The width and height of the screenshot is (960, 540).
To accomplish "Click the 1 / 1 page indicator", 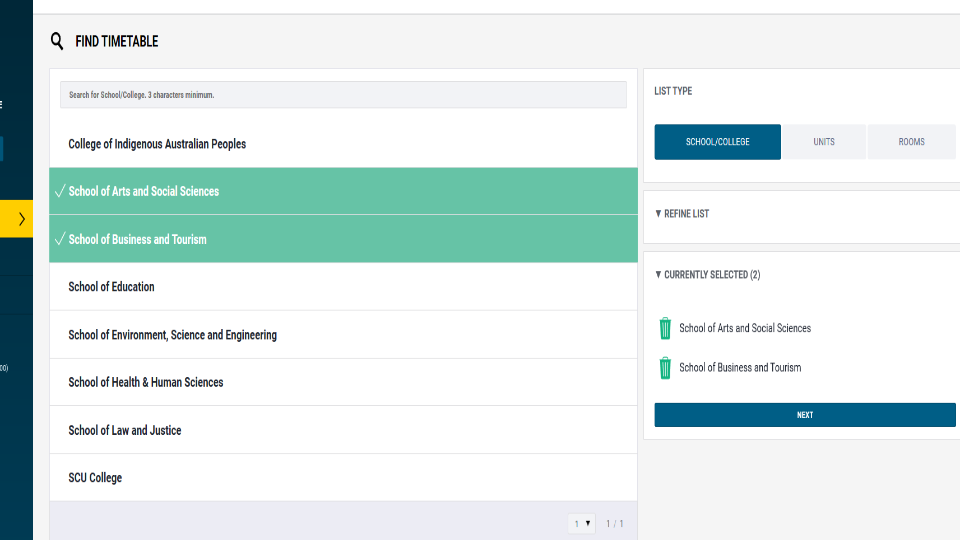I will point(615,523).
